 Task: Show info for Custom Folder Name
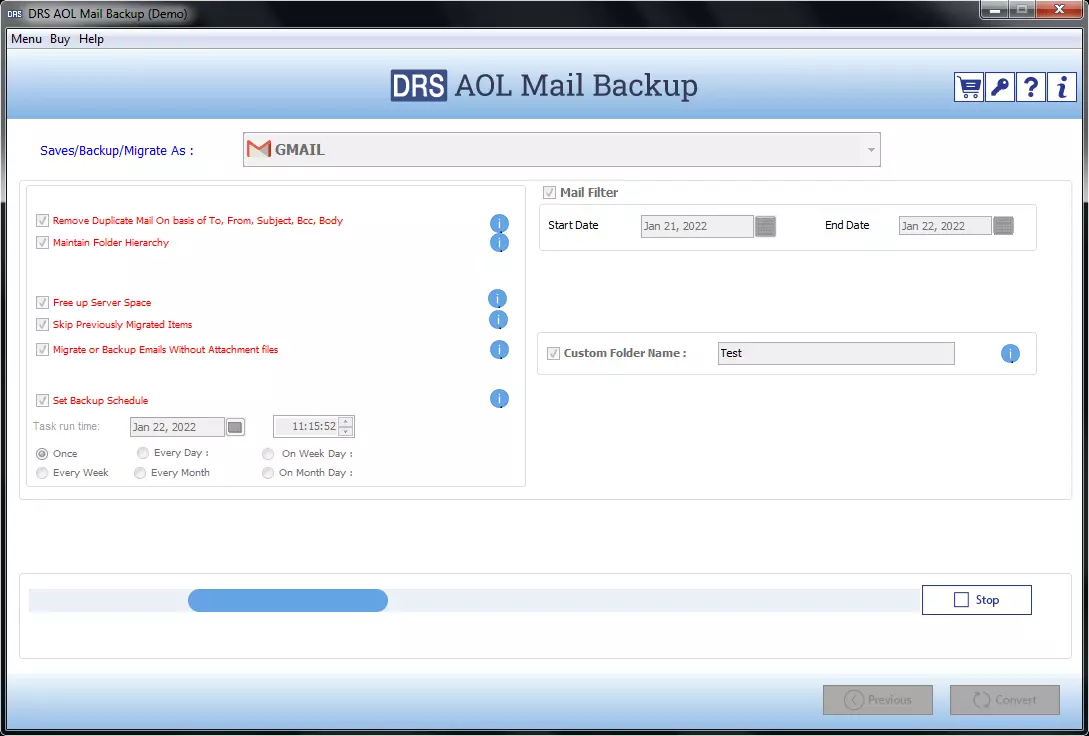tap(1010, 354)
